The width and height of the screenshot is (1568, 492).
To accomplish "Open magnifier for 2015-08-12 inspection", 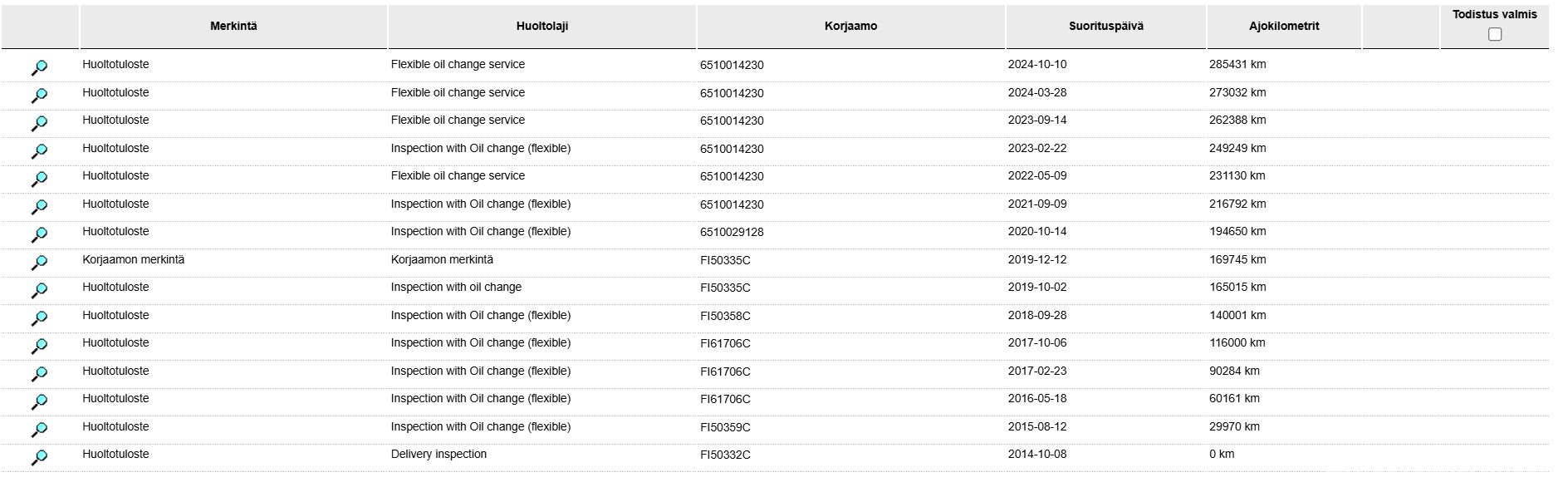I will pyautogui.click(x=39, y=430).
